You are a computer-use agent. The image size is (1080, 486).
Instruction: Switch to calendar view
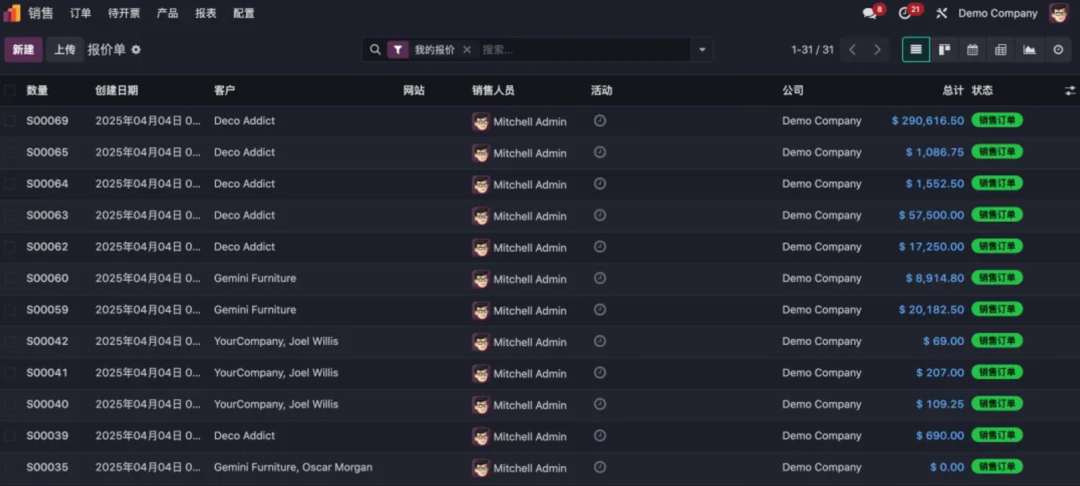972,50
